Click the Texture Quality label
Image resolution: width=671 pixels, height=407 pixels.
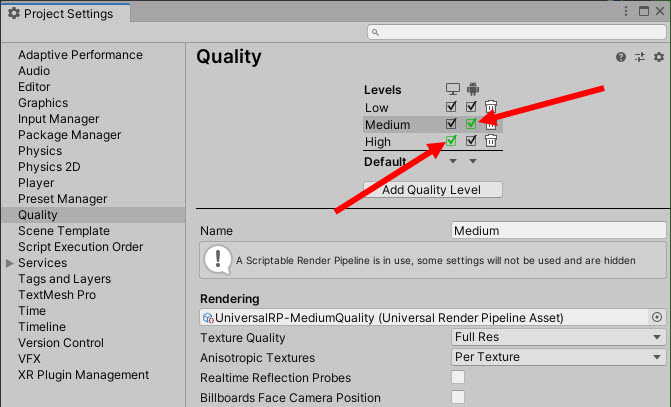click(x=243, y=338)
